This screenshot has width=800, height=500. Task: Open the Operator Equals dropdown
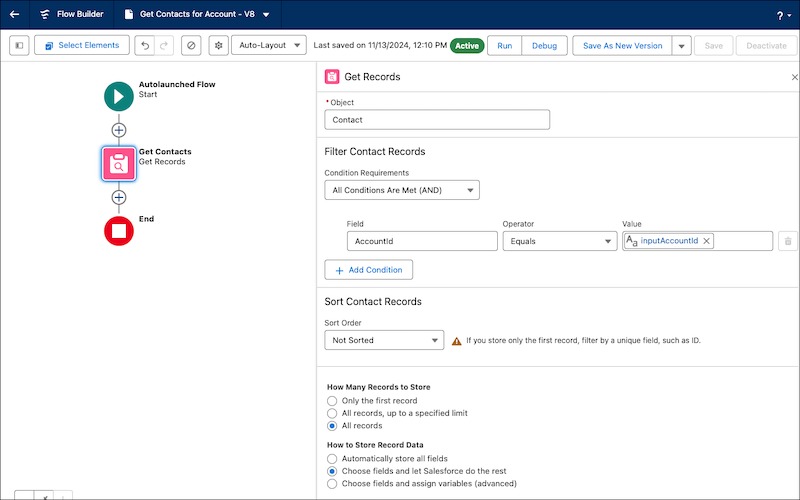click(560, 241)
